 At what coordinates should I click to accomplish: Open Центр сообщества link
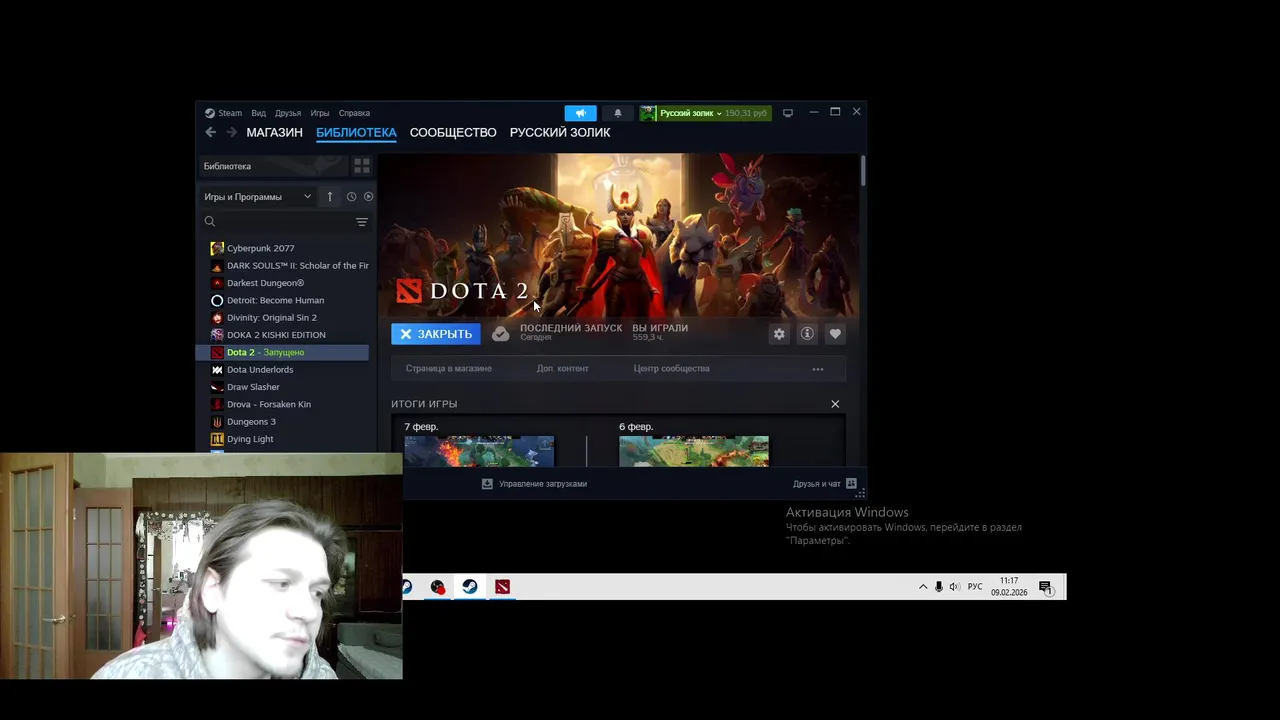point(672,368)
